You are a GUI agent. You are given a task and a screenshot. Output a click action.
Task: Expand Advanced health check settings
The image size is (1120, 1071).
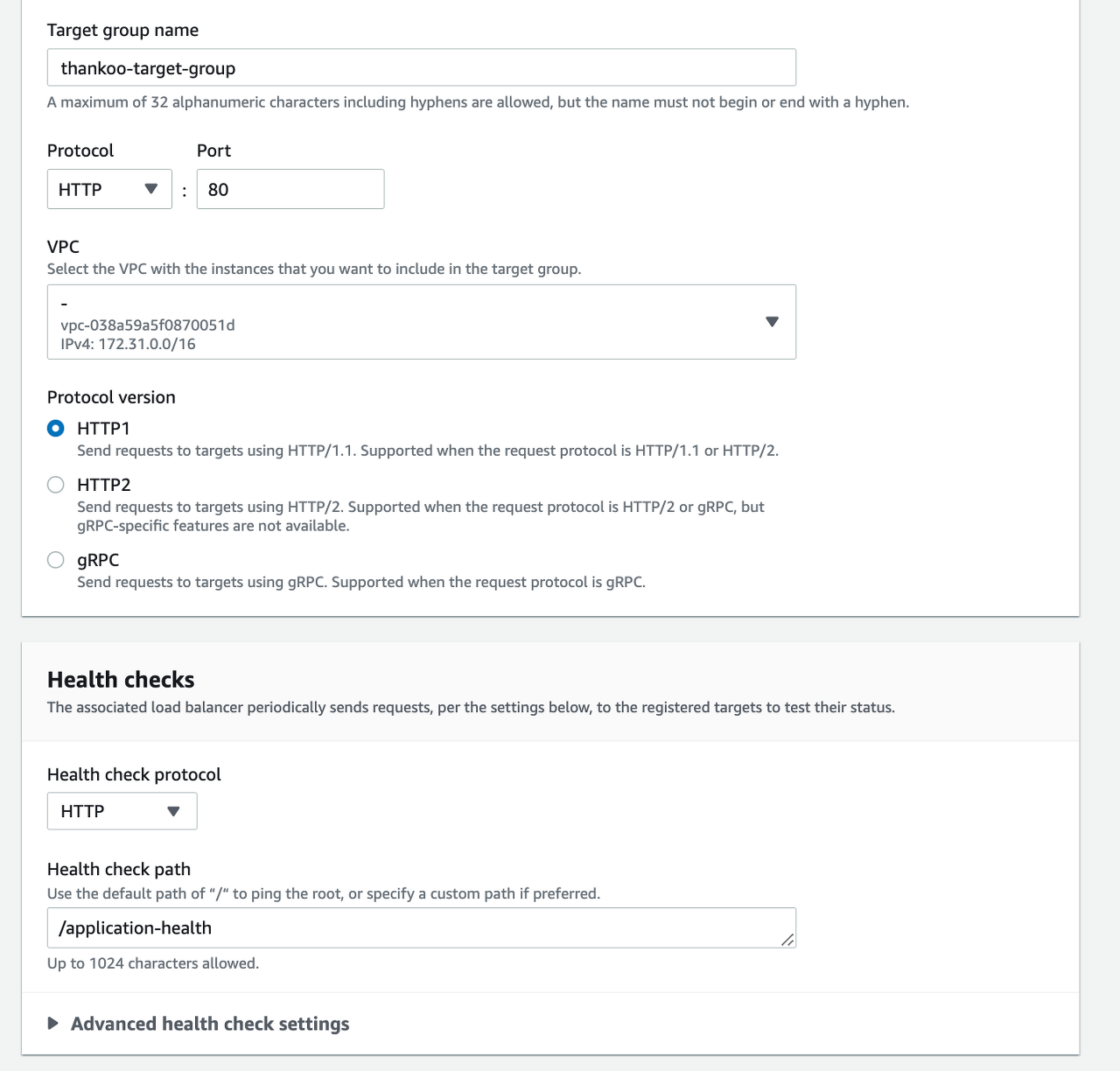(x=210, y=1024)
